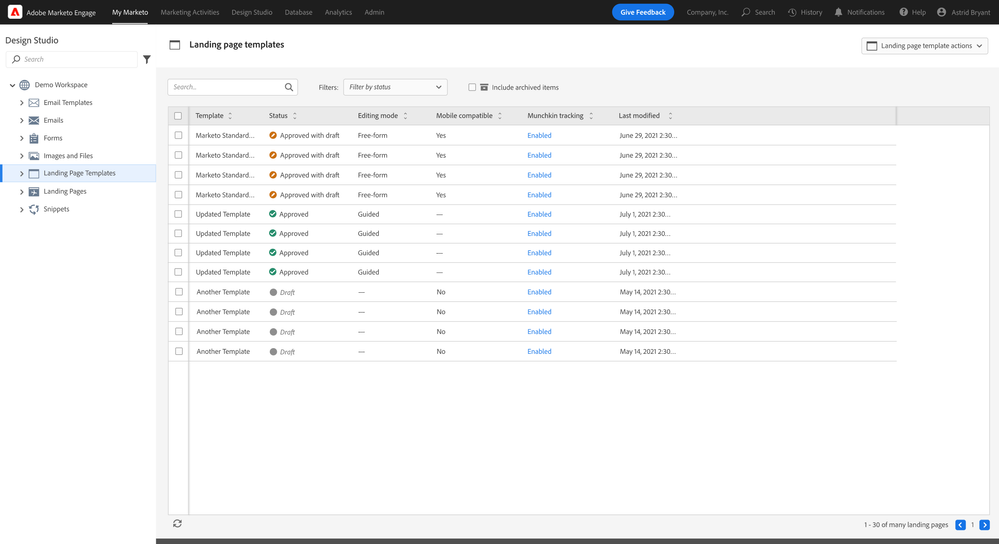Click the Design Studio sidebar search field
The width and height of the screenshot is (999, 544).
tap(72, 59)
